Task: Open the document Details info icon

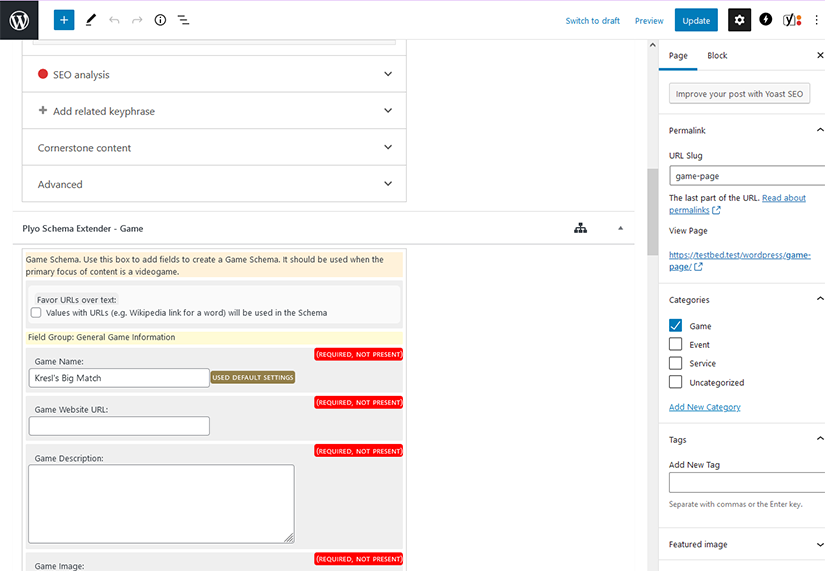Action: [160, 20]
